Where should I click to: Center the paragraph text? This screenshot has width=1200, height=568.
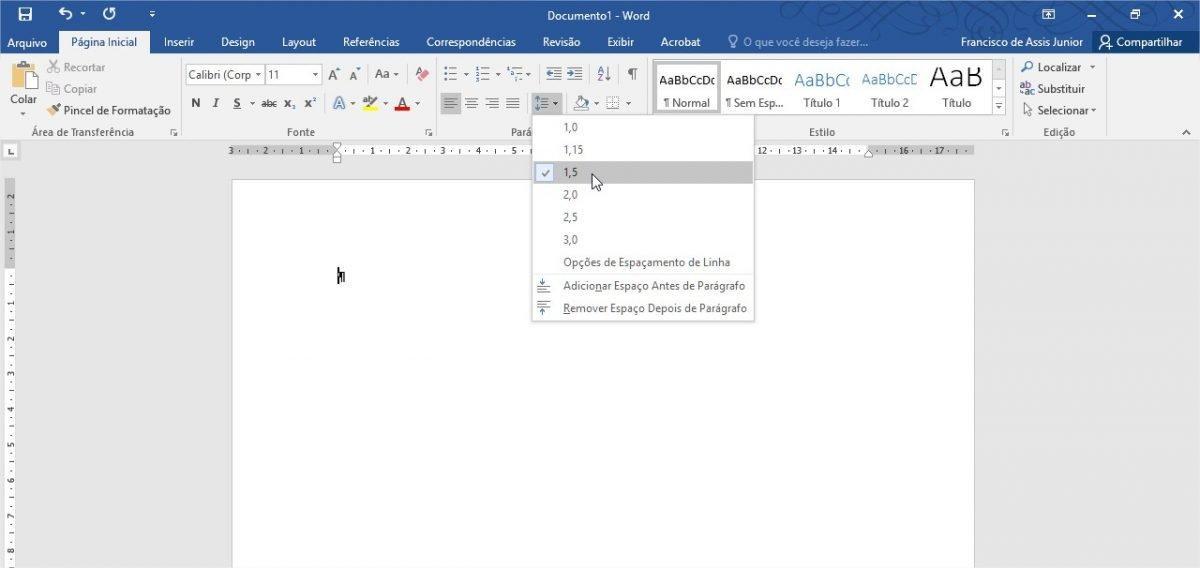pyautogui.click(x=471, y=103)
